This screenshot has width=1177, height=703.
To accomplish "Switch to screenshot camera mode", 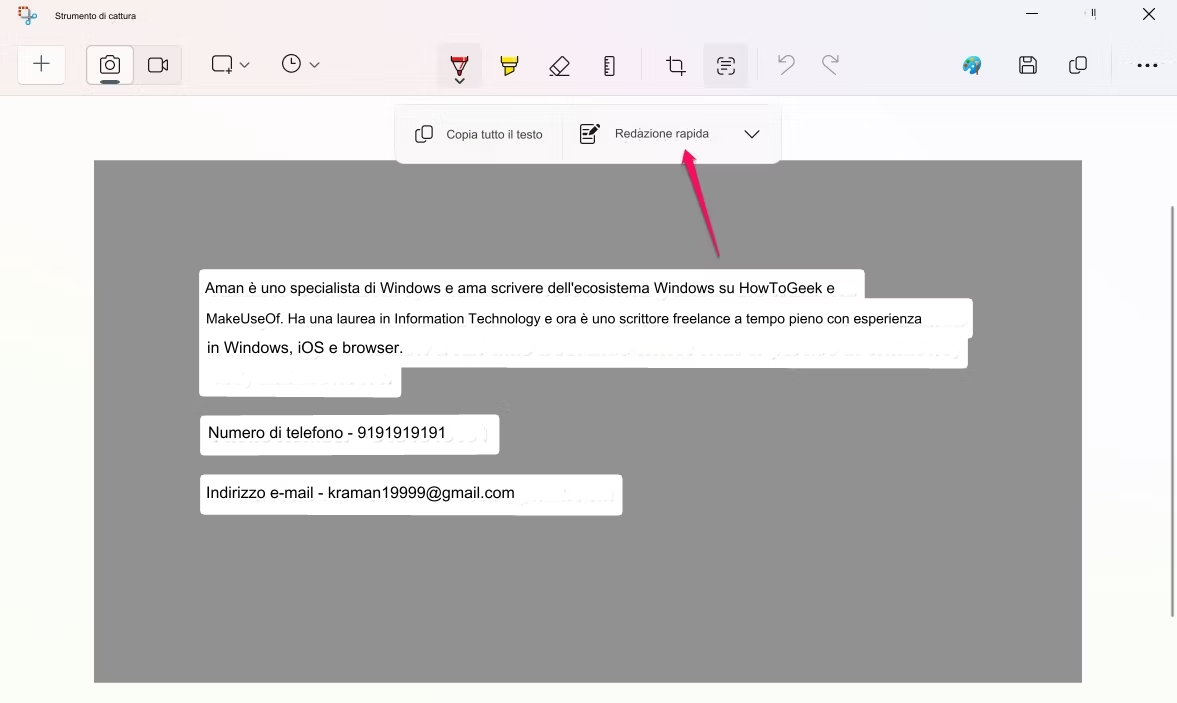I will [x=110, y=65].
